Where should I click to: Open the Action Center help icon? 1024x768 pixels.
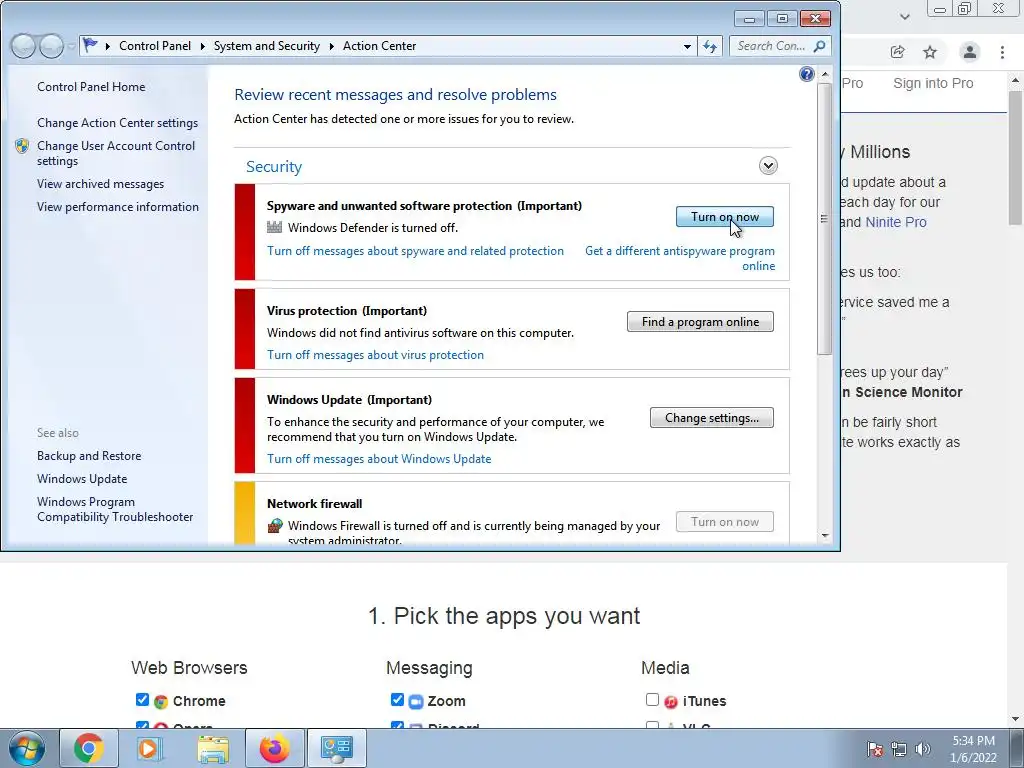[807, 74]
